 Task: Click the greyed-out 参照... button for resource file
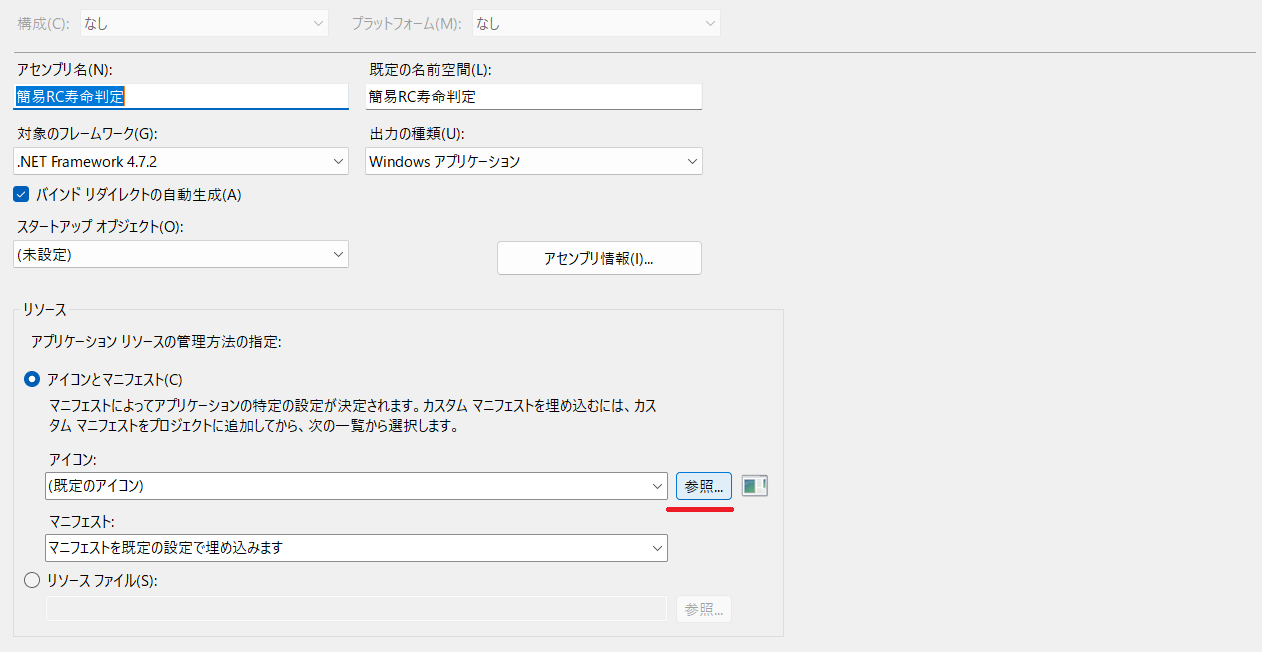704,609
